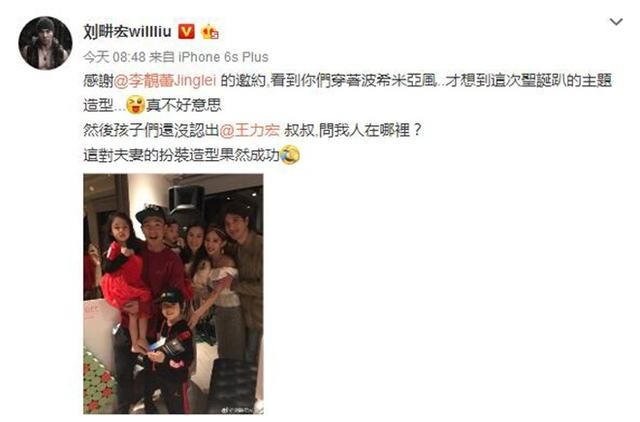Click the orange V verified badge
This screenshot has width=640, height=422.
click(x=187, y=31)
